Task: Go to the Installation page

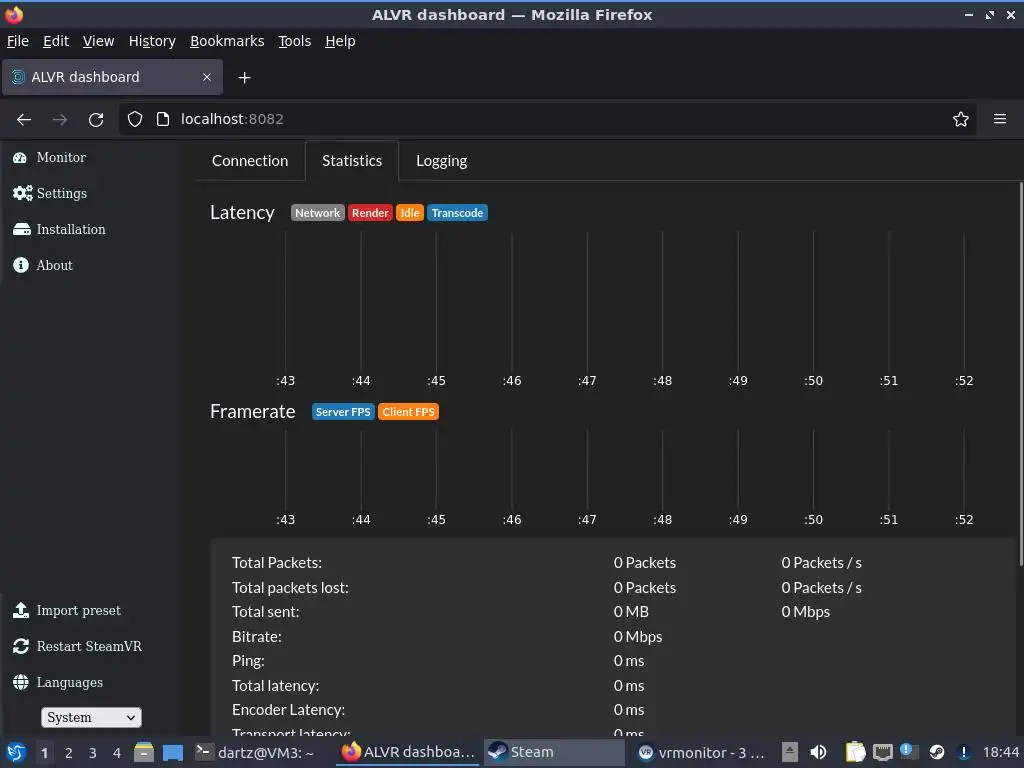Action: (x=59, y=229)
